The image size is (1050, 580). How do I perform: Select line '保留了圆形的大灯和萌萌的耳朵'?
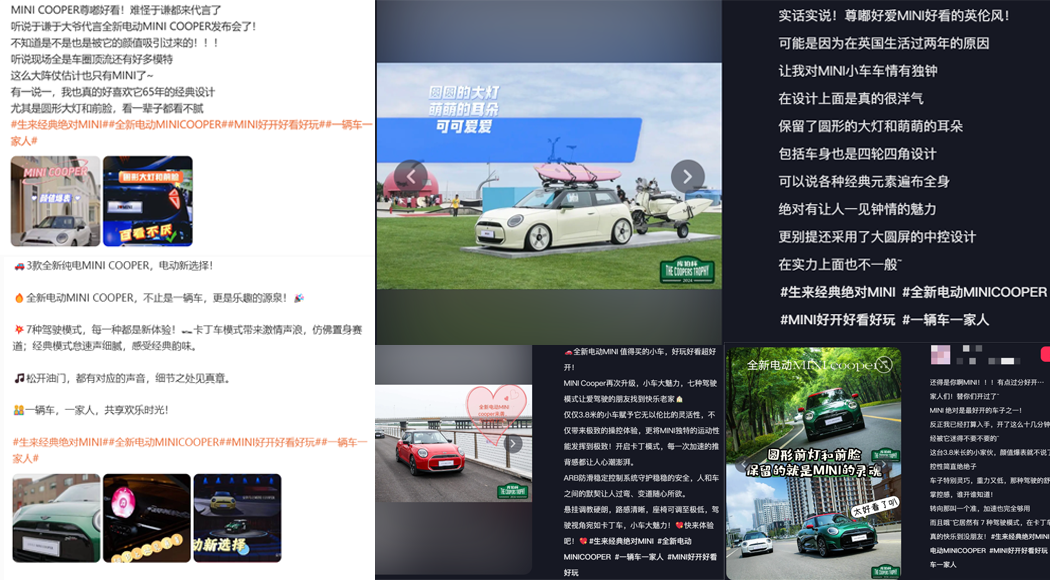871,126
